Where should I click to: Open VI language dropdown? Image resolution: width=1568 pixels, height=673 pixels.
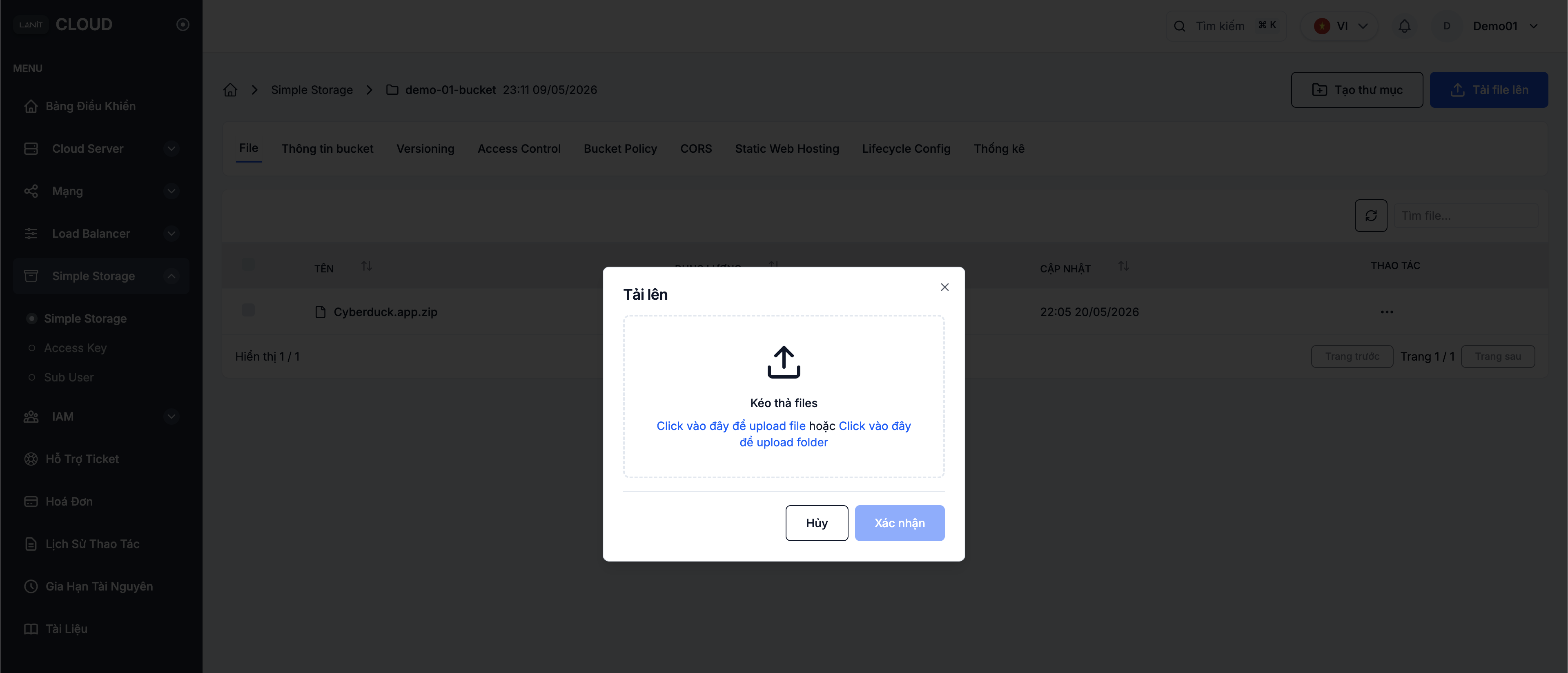coord(1340,26)
